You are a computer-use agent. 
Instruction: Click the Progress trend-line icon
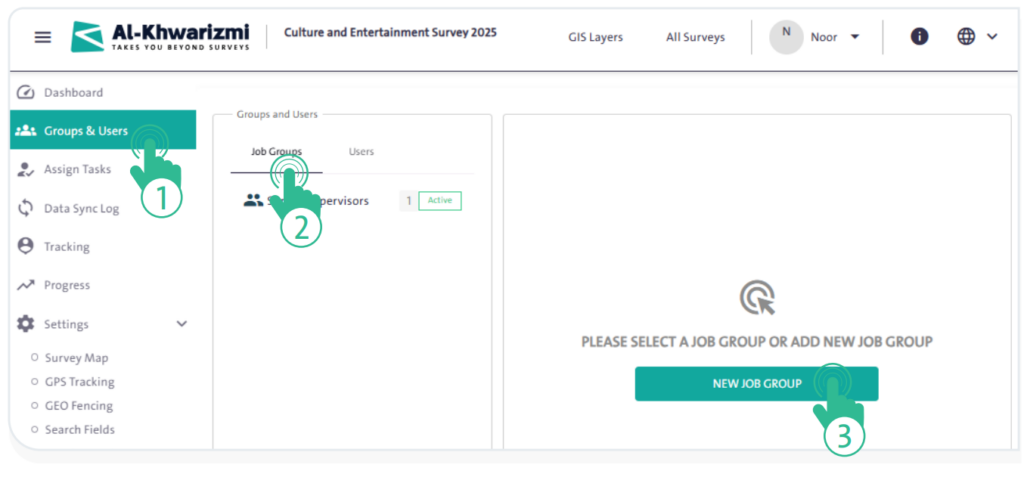[27, 286]
